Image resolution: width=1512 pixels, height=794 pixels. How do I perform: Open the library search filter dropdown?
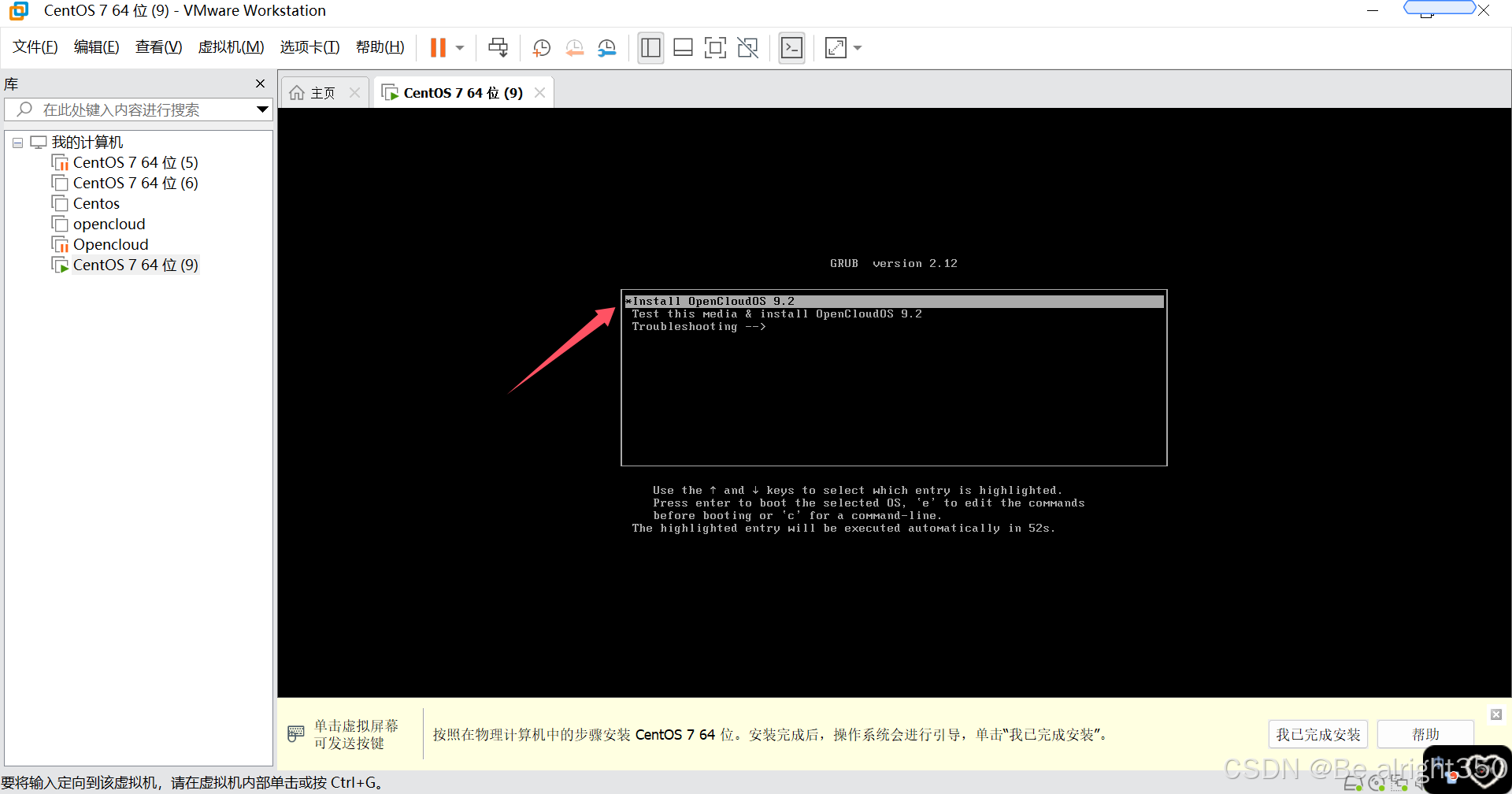coord(262,109)
